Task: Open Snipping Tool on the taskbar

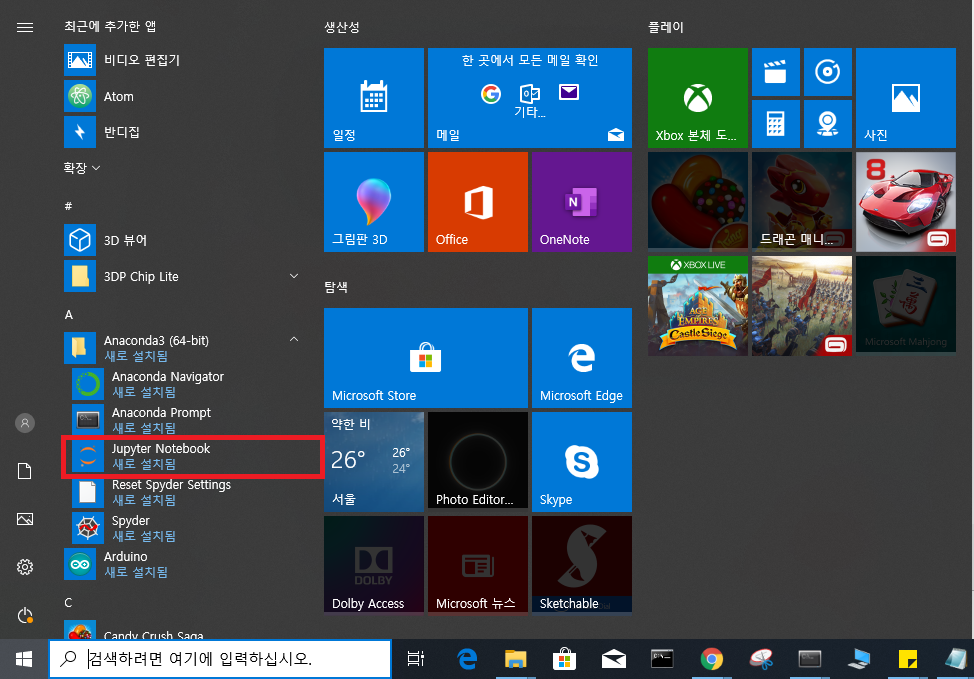Action: coord(760,658)
